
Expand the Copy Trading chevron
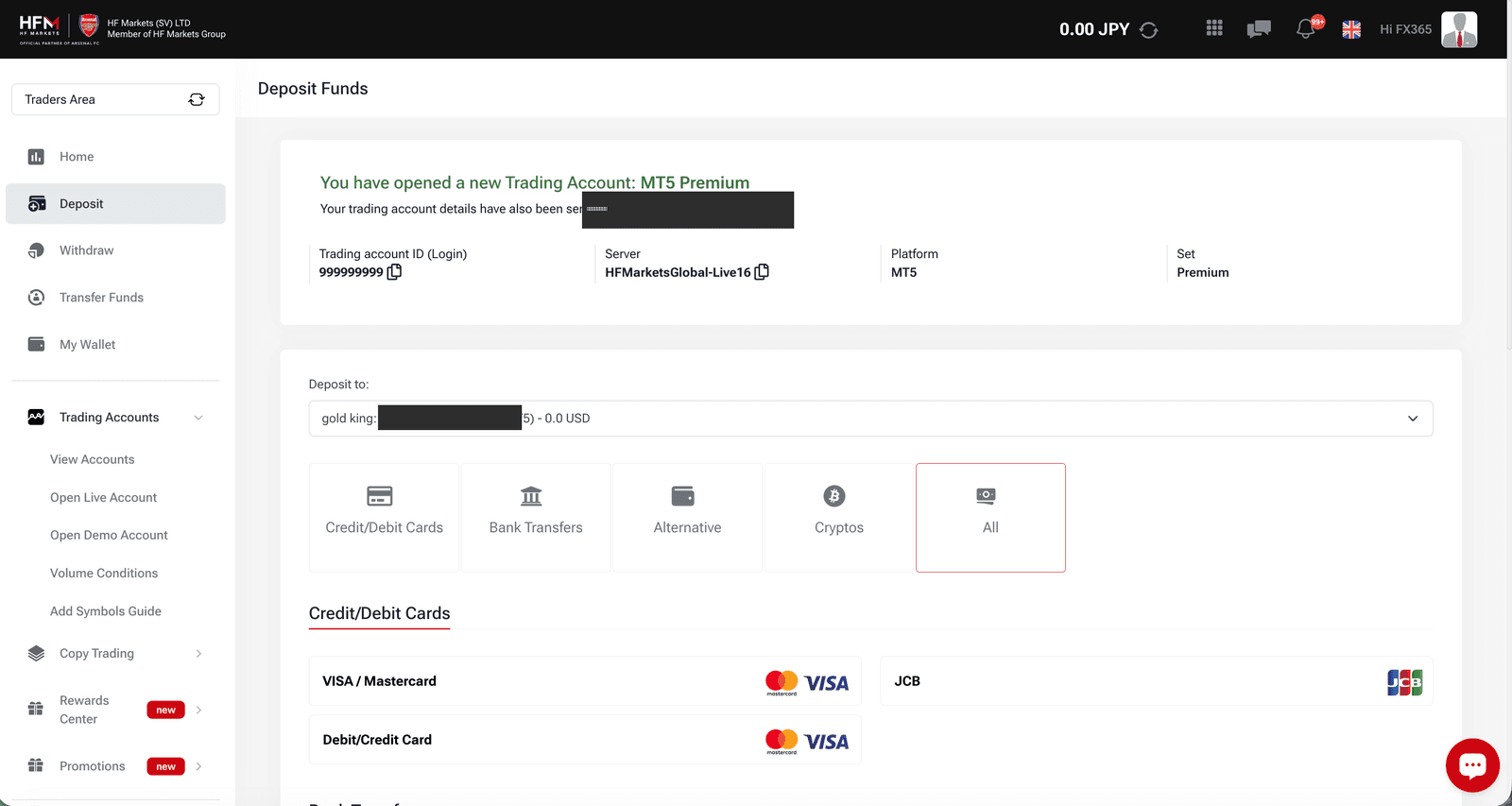198,654
